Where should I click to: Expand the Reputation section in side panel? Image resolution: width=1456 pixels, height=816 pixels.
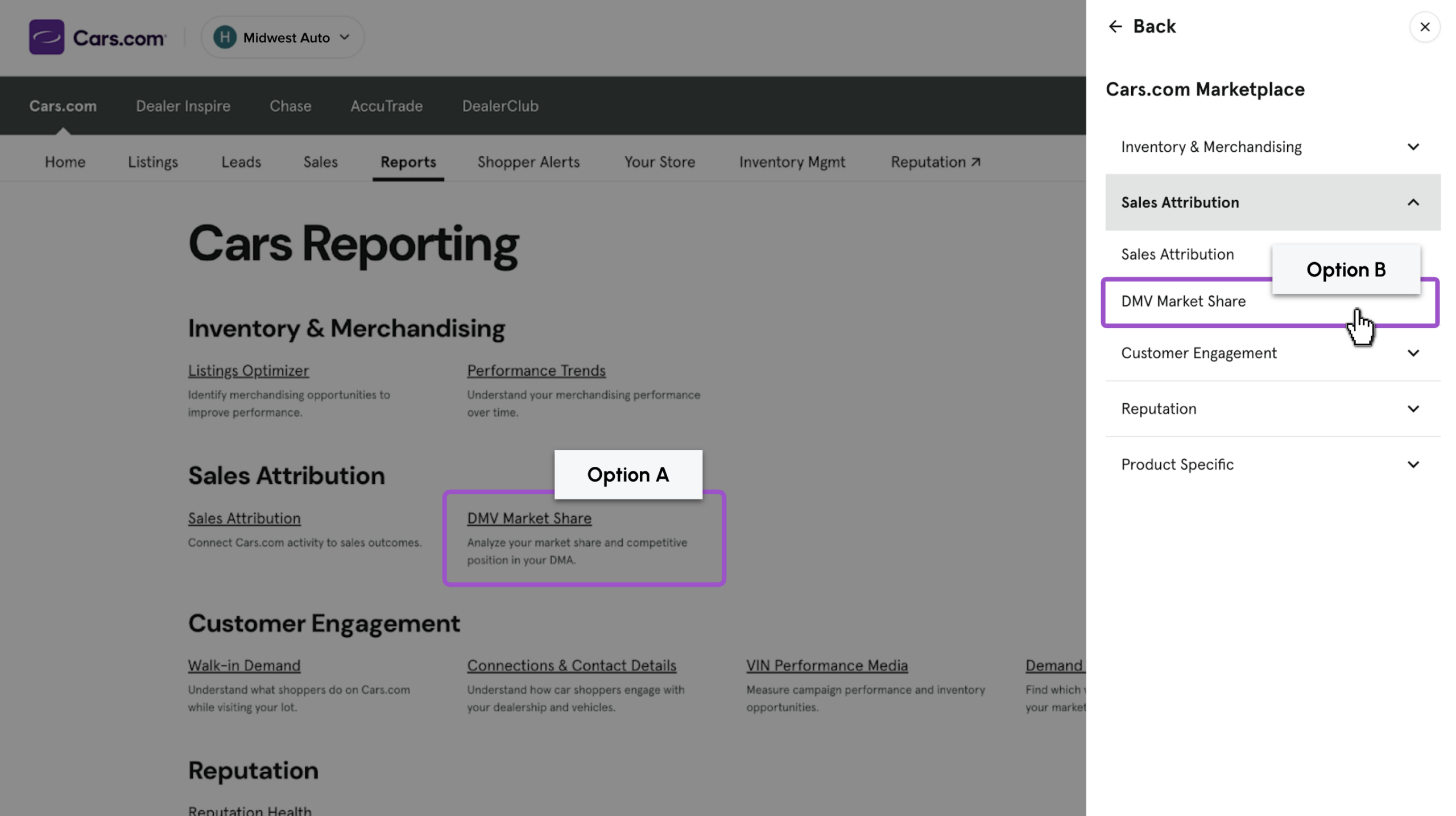[x=1273, y=409]
